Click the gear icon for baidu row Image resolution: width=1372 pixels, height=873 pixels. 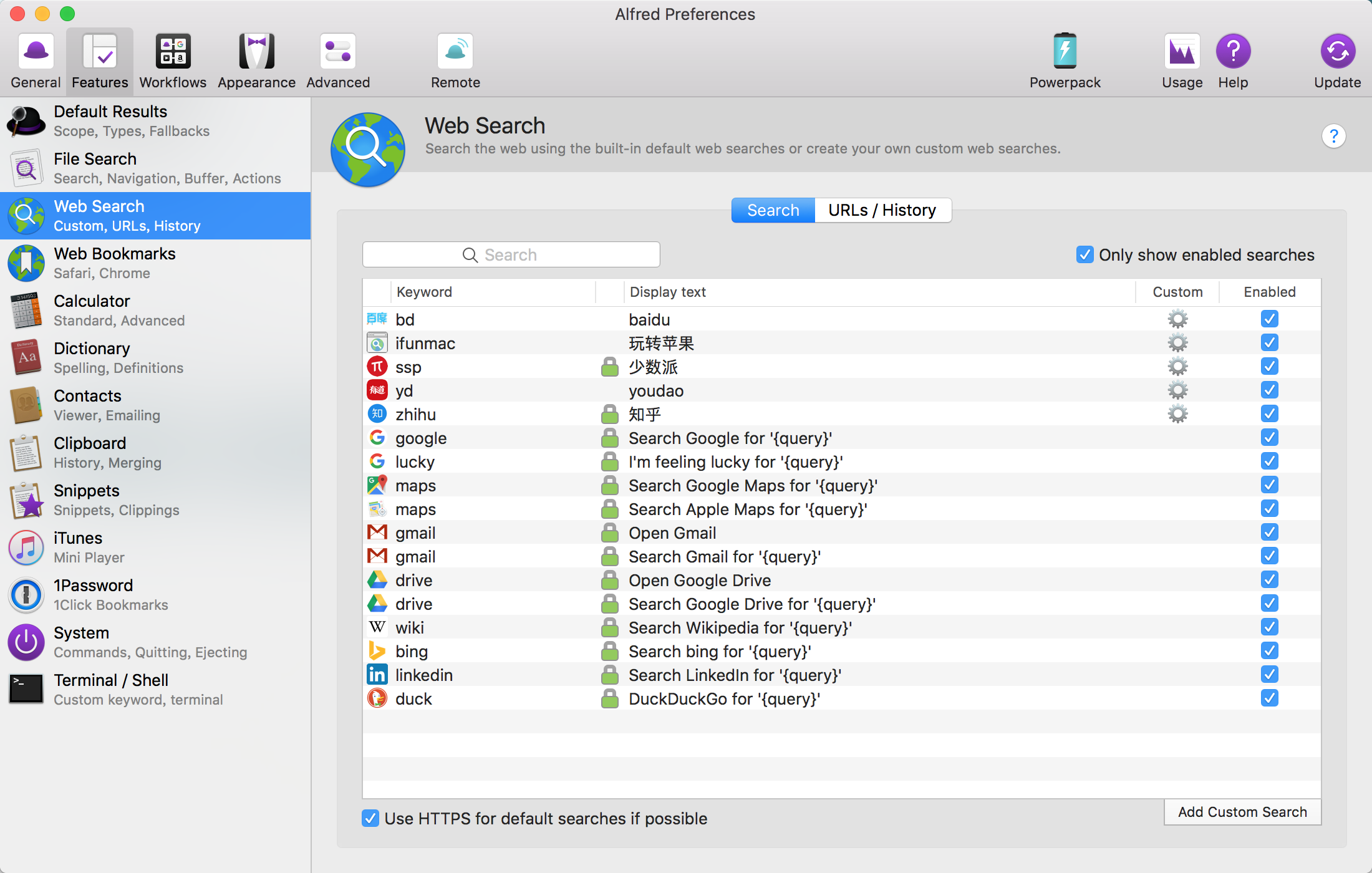click(x=1177, y=319)
